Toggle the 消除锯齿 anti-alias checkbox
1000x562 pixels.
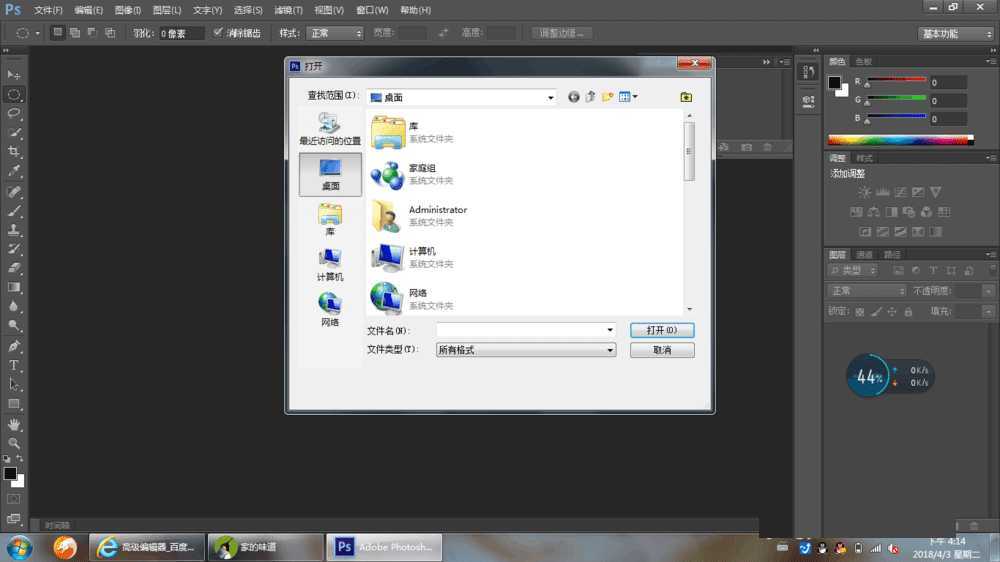pyautogui.click(x=218, y=33)
